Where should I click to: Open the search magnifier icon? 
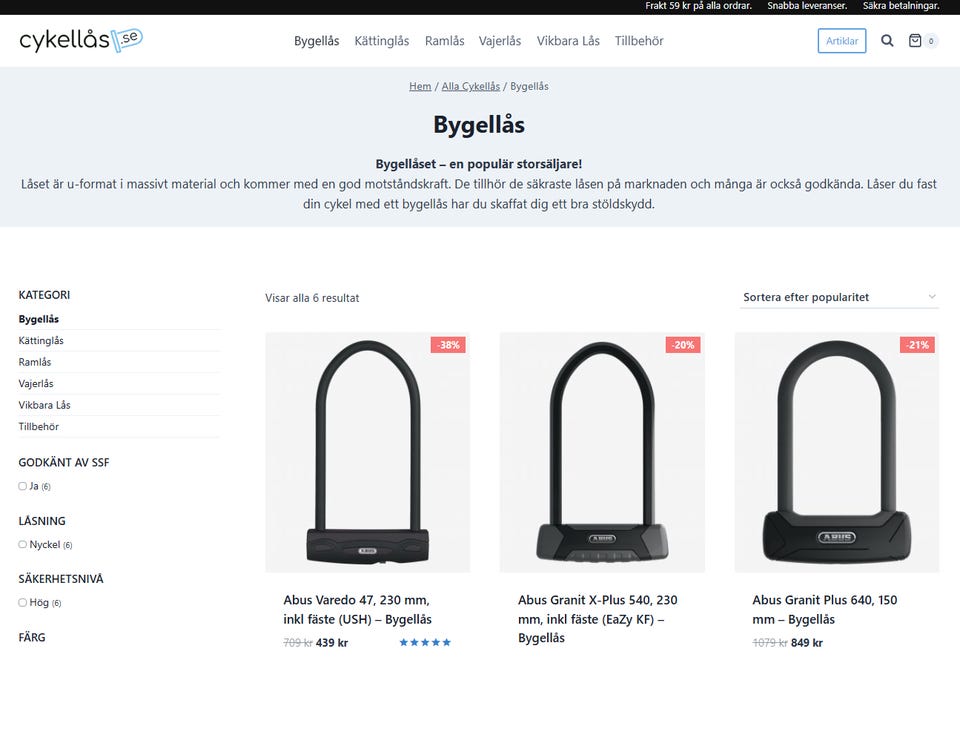887,41
